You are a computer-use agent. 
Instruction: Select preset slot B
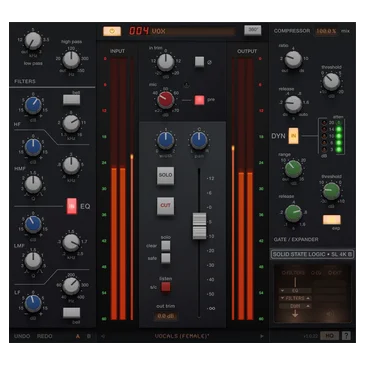pyautogui.click(x=89, y=336)
